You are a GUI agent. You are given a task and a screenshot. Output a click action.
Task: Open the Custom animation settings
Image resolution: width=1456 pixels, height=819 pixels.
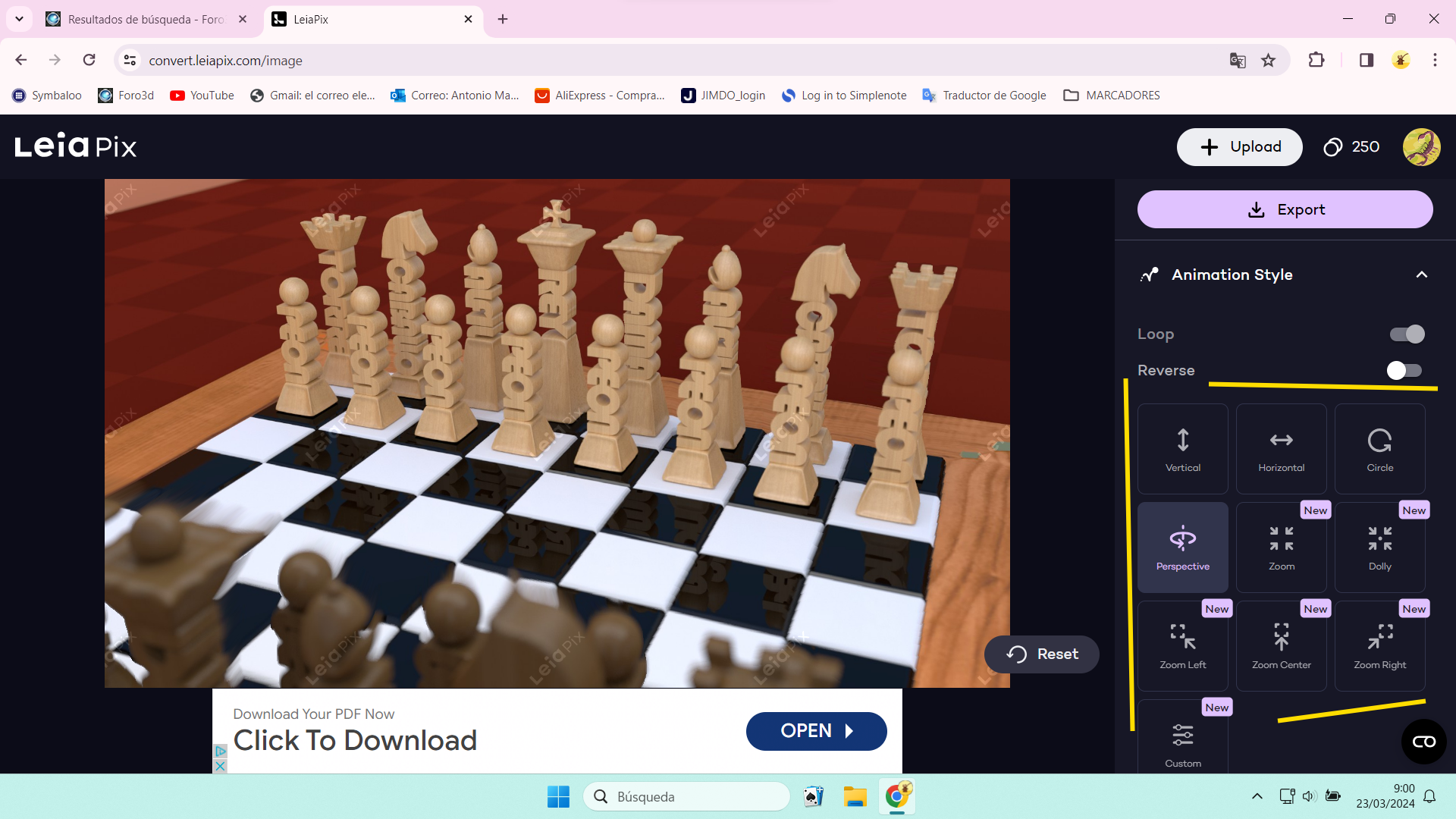coord(1182,743)
